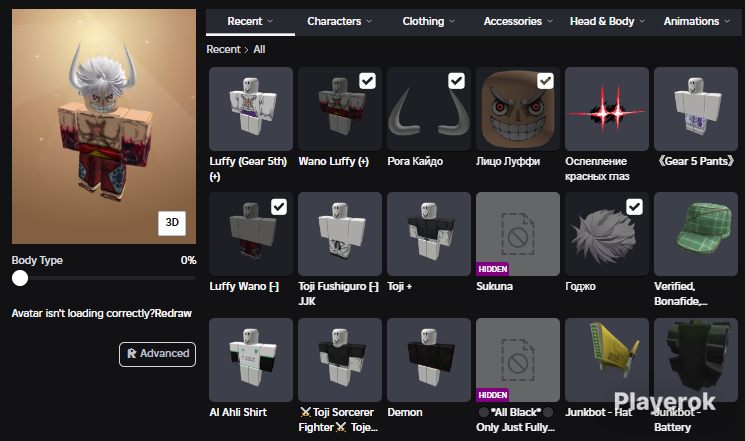Screen dimensions: 745x441
Task: Click the 3D view button
Action: click(x=172, y=222)
